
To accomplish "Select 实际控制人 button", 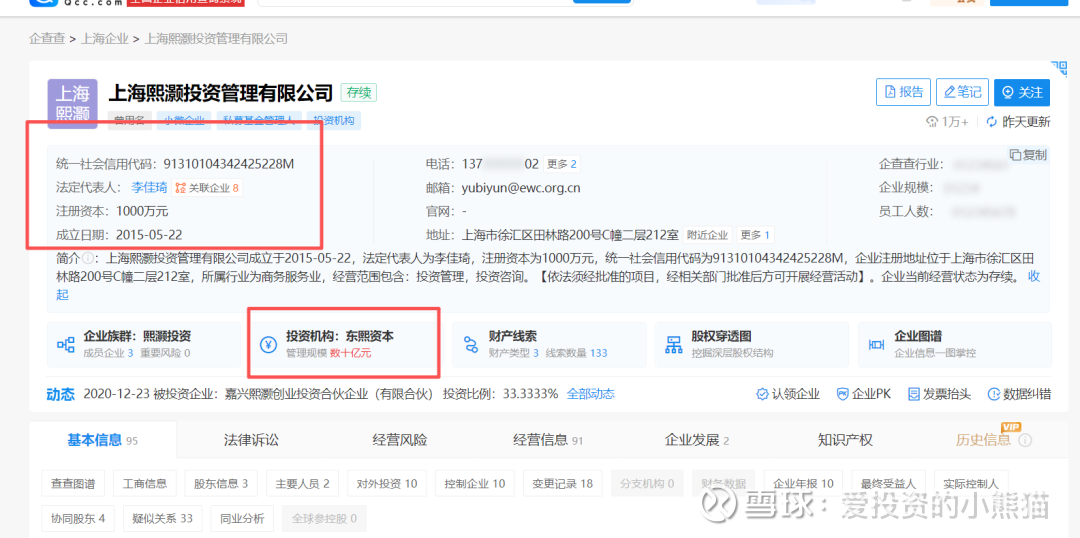I will [971, 484].
